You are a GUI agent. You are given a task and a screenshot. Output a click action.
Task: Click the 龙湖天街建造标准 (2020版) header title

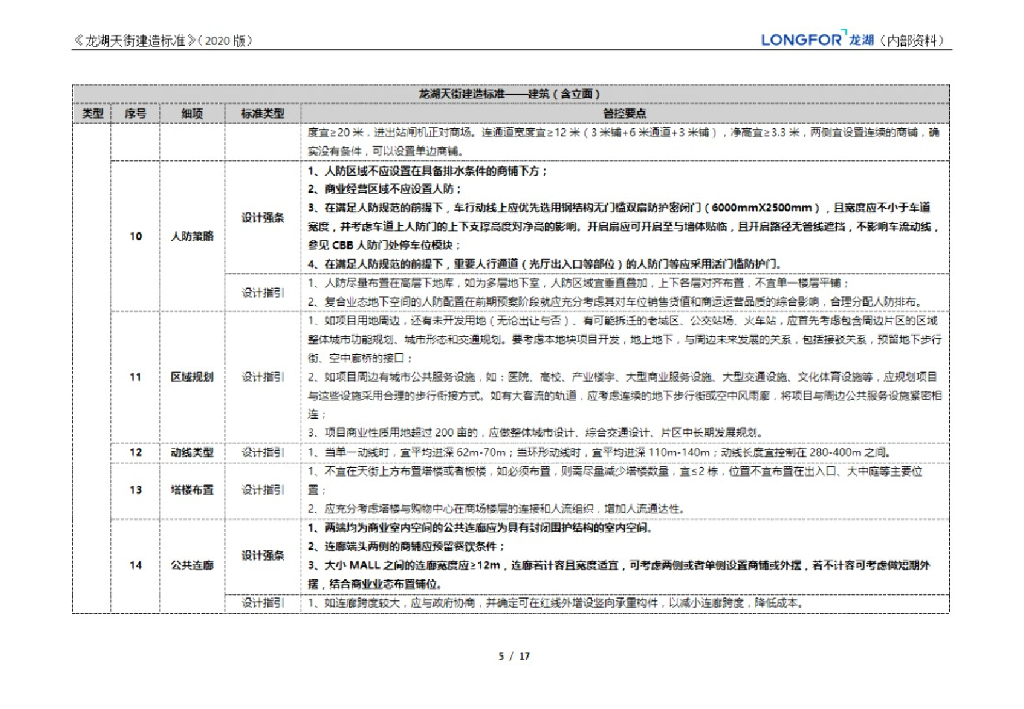[x=164, y=41]
